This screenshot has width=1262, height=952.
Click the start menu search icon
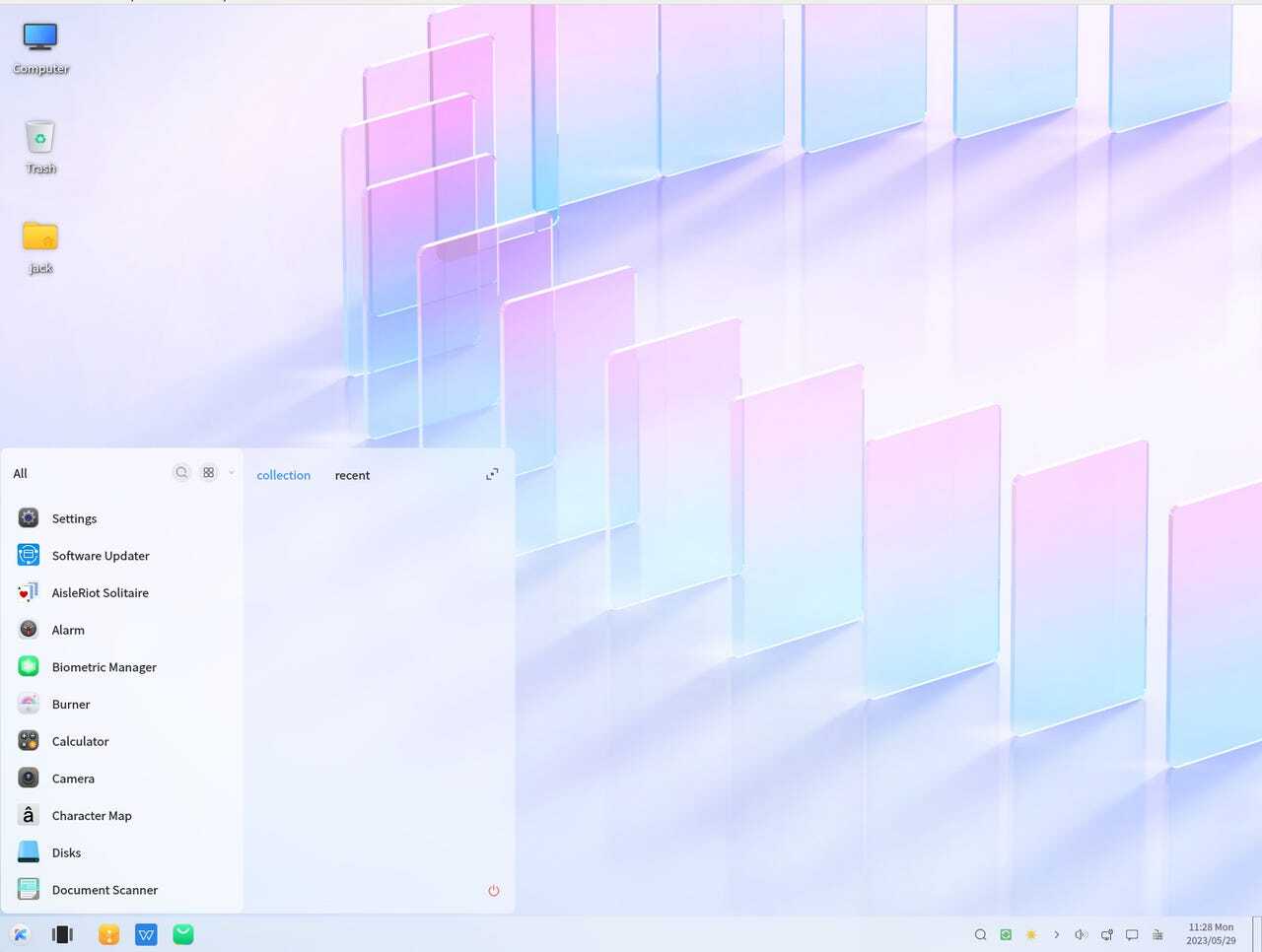pyautogui.click(x=181, y=473)
